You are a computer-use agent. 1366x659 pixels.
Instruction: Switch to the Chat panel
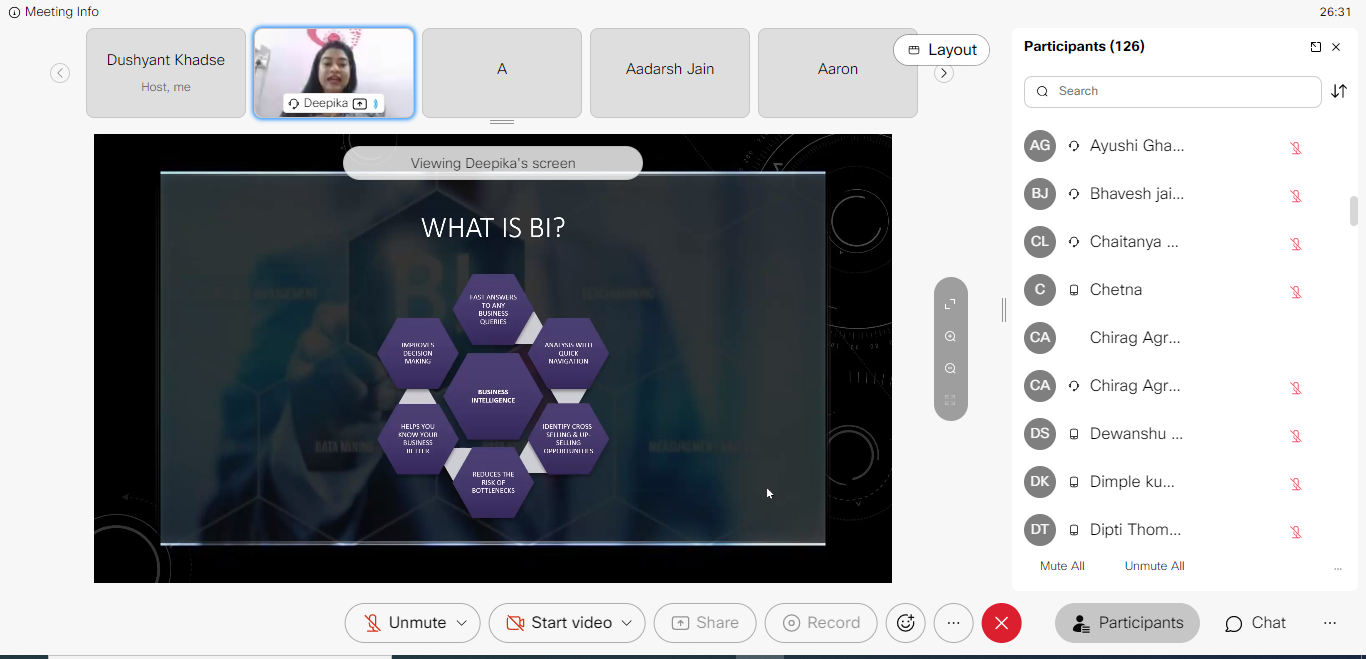(1255, 623)
